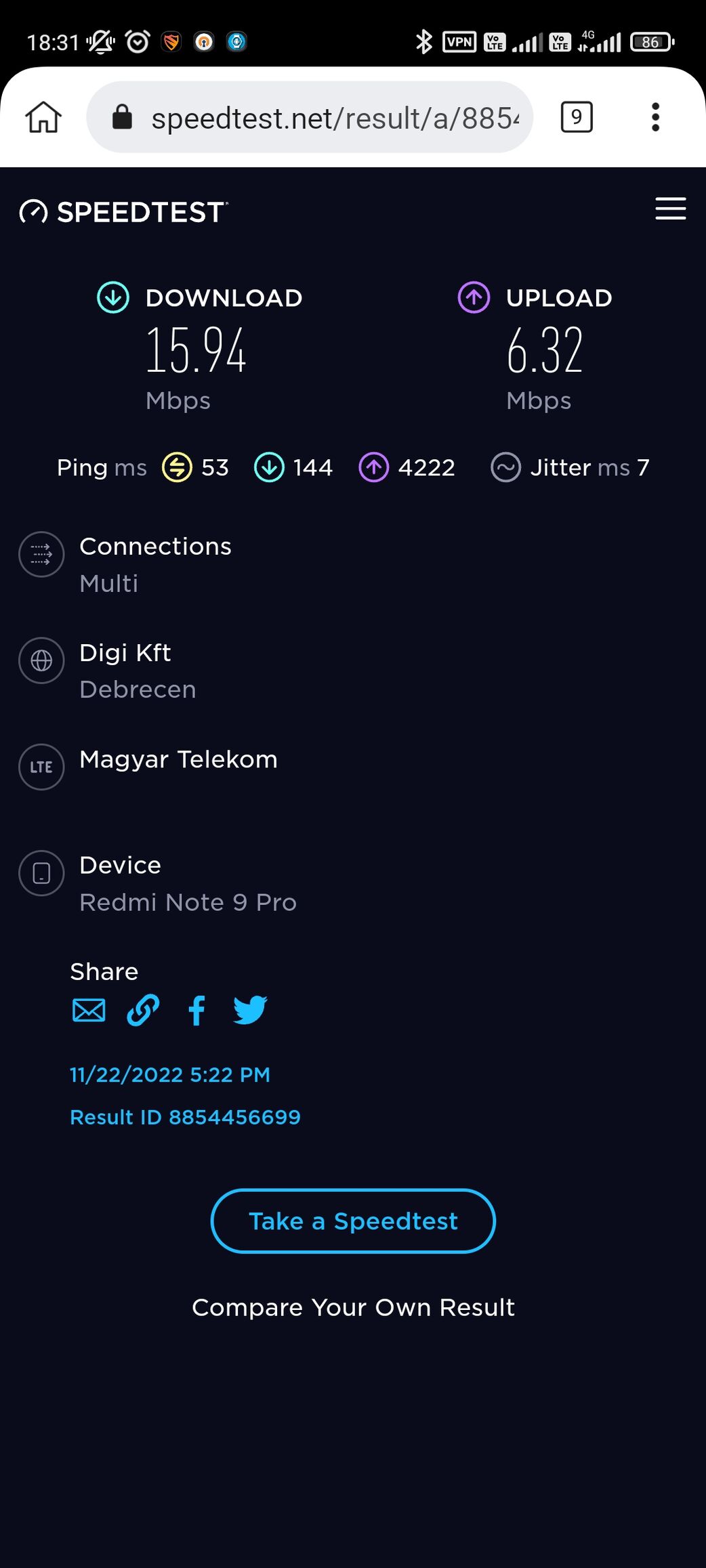Tap the device icon for Redmi Note
This screenshot has height=1568, width=706.
[x=41, y=873]
